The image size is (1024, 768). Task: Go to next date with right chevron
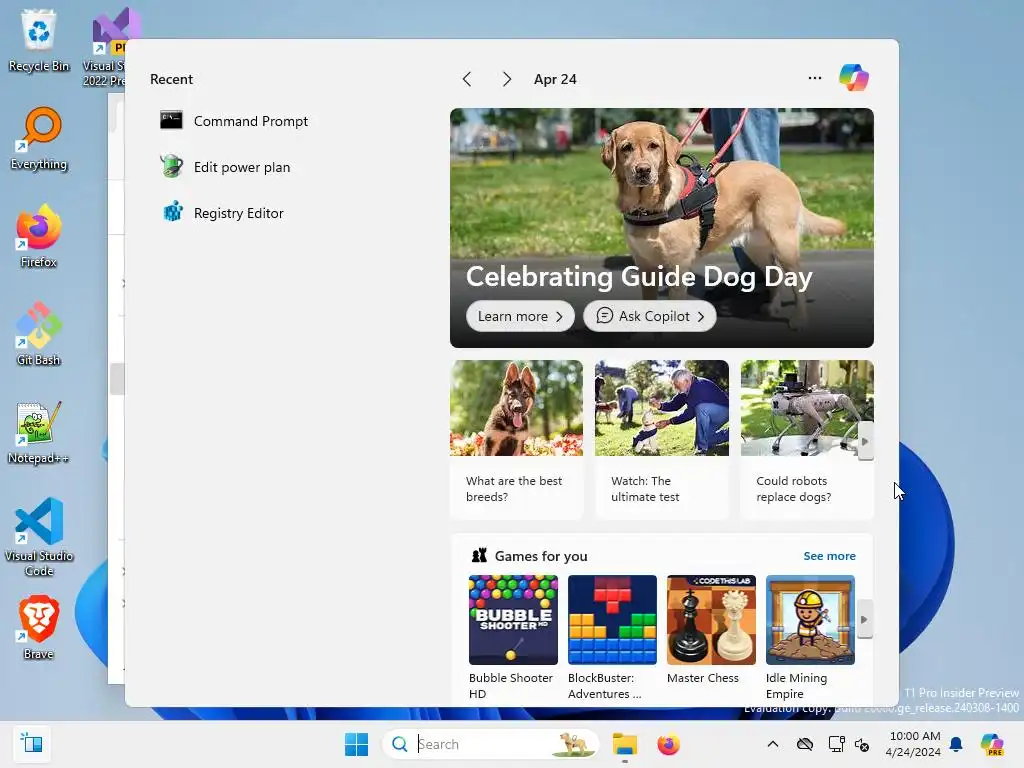[x=506, y=79]
